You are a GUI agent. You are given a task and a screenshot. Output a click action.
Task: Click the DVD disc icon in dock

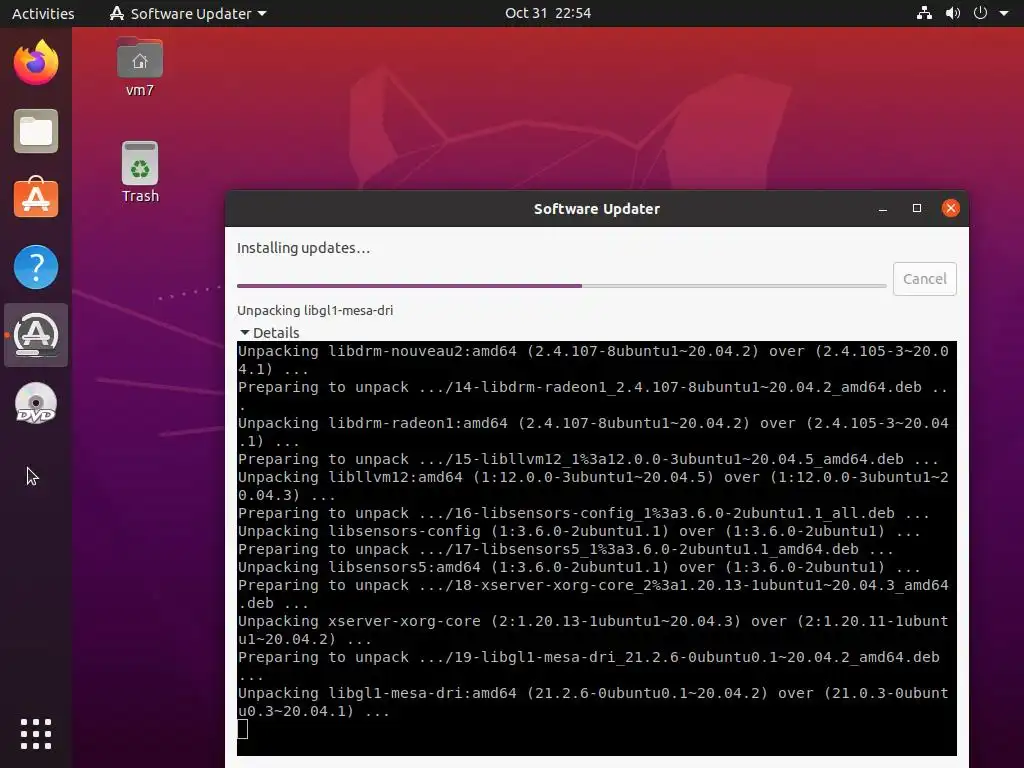(36, 404)
